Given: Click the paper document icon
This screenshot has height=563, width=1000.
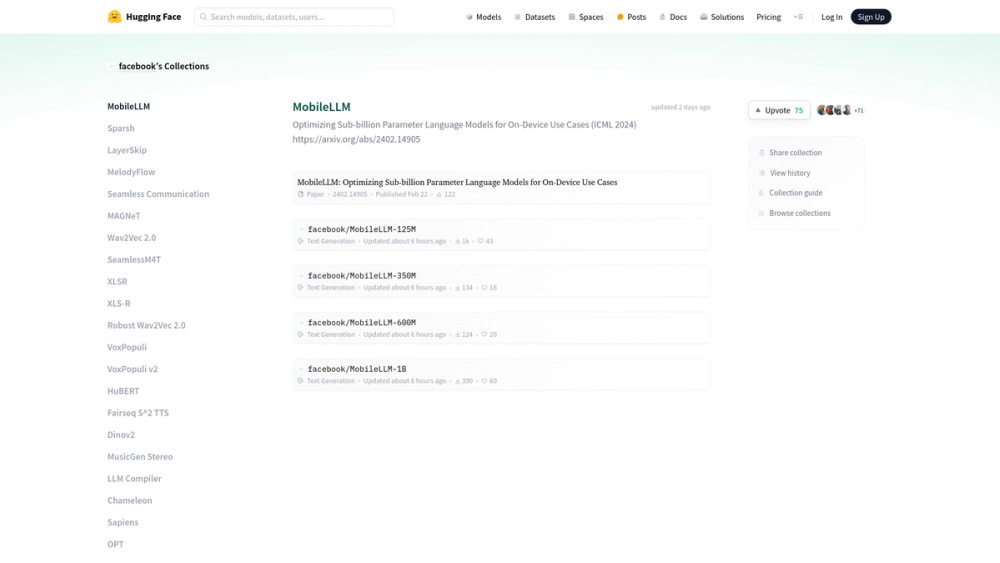Looking at the screenshot, I should tap(300, 194).
